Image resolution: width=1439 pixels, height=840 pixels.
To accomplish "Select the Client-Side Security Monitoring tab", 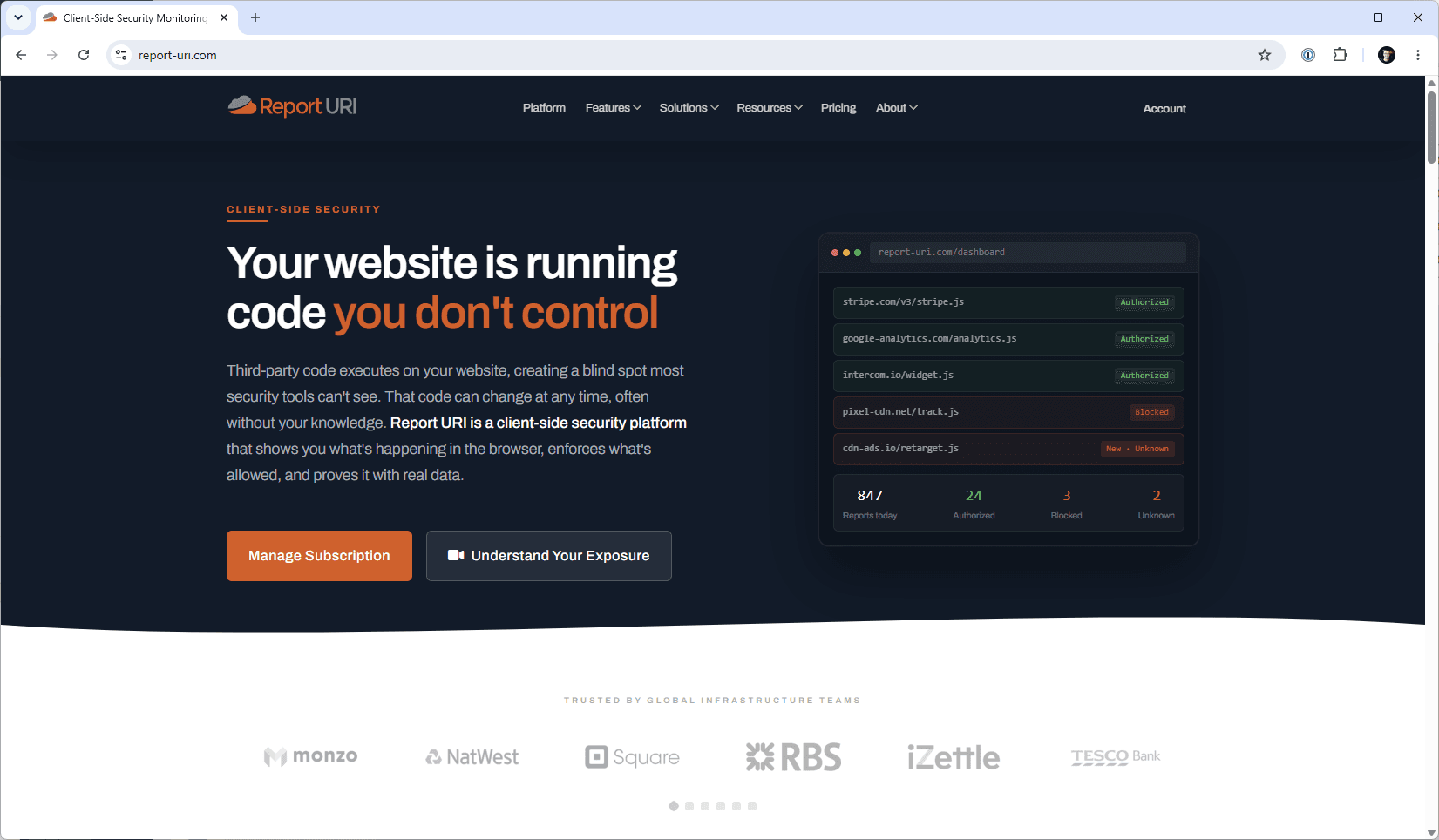I will (x=135, y=17).
